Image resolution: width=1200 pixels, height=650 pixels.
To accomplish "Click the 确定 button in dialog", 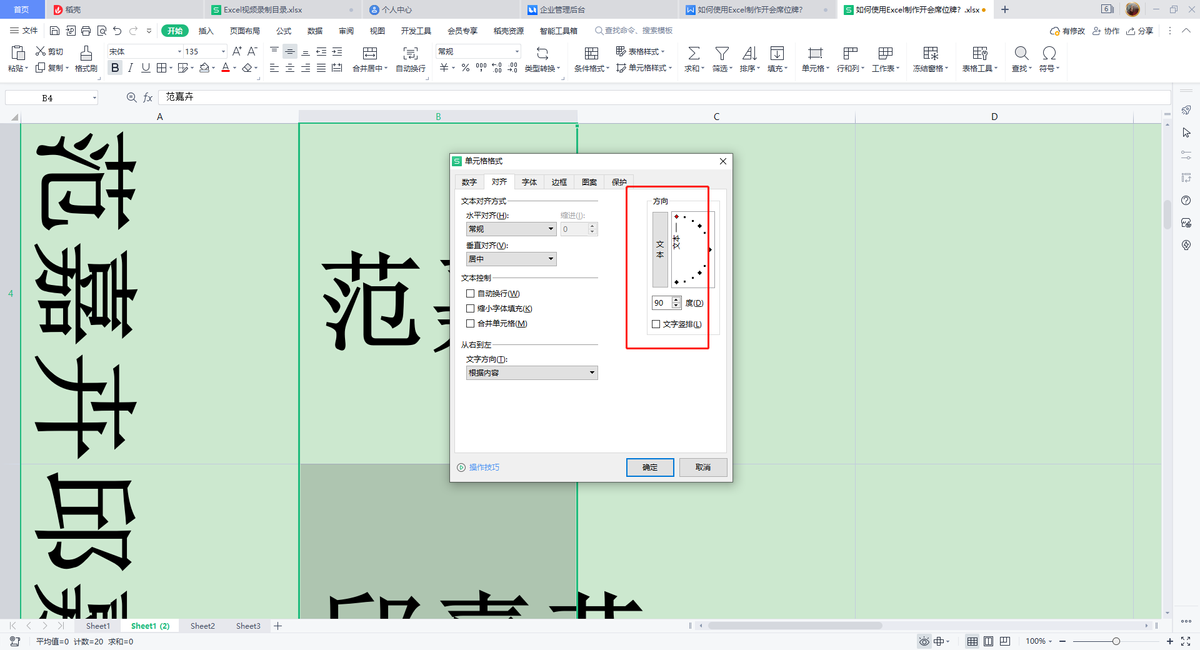I will (650, 467).
